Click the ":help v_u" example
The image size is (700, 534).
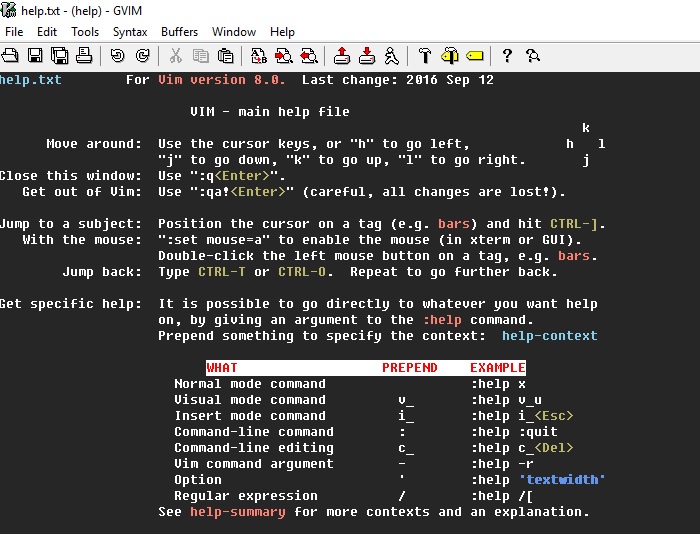(506, 400)
